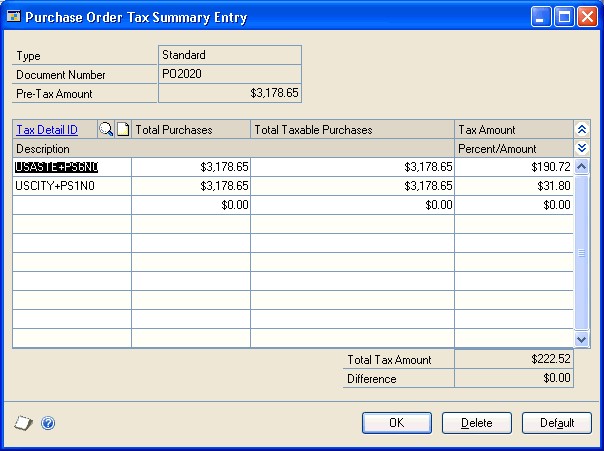Maximize the Purchase Order Tax Summary window

click(564, 17)
